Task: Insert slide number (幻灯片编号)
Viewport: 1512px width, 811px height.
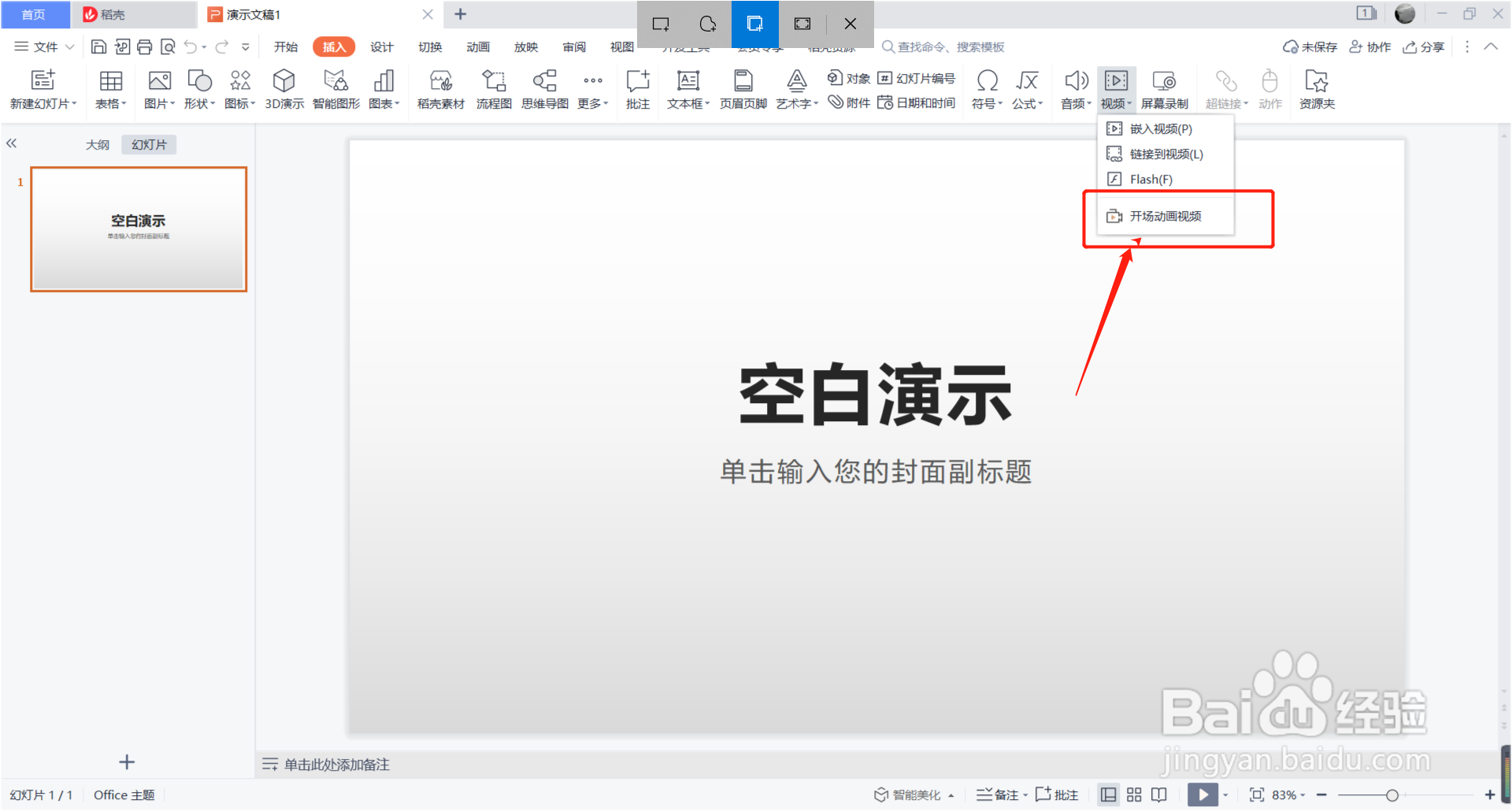Action: tap(916, 78)
